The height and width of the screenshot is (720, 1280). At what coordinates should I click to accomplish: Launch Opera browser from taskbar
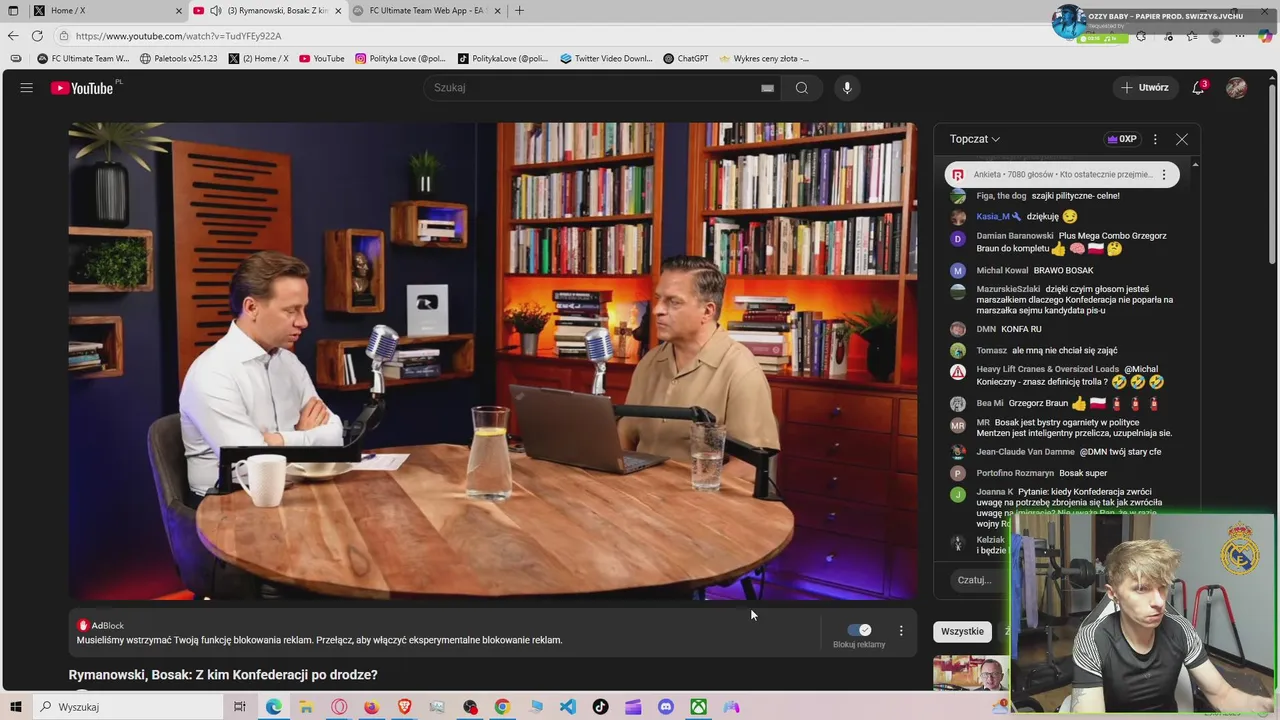pyautogui.click(x=339, y=707)
